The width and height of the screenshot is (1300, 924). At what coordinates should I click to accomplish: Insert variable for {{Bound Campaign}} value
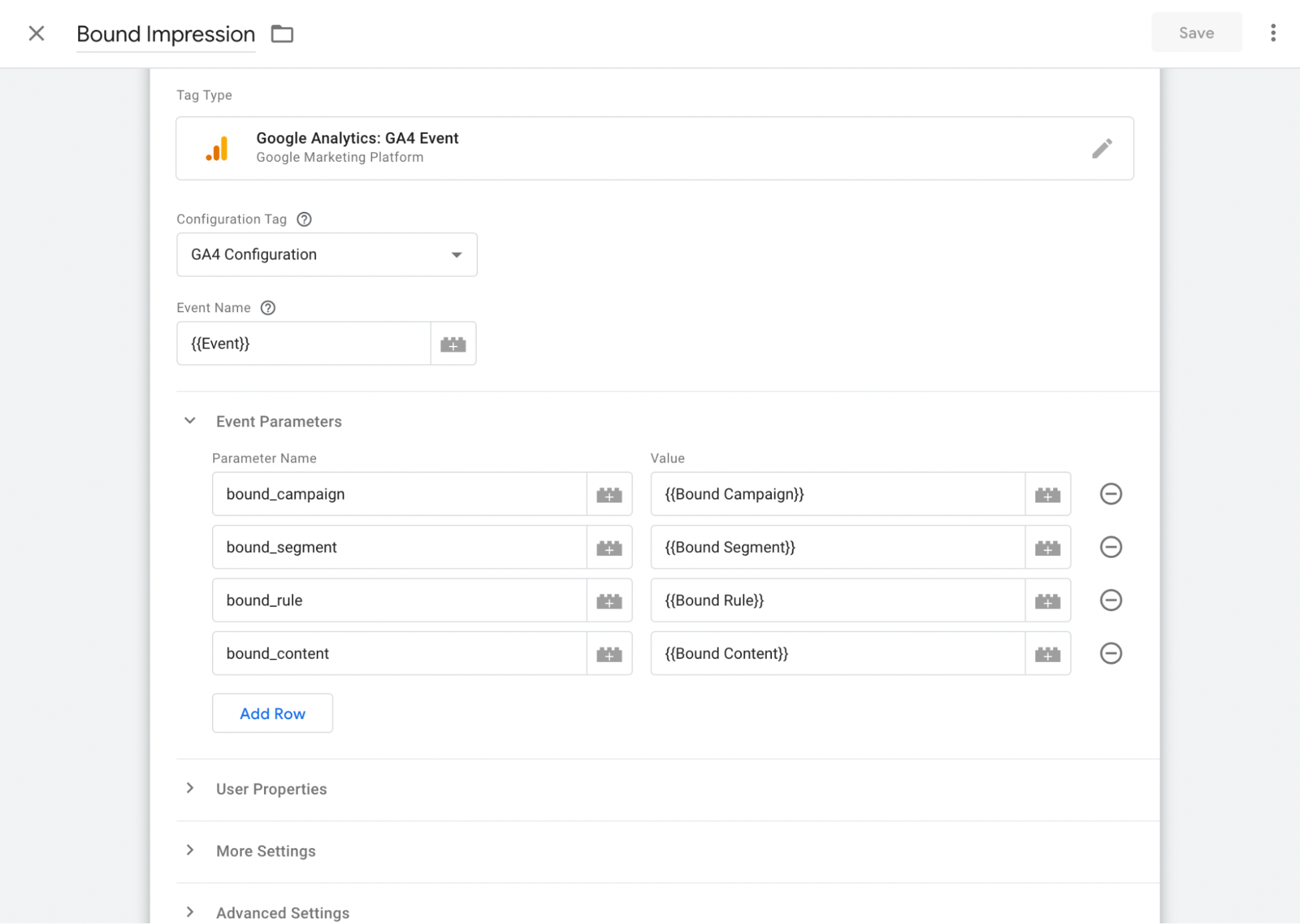pyautogui.click(x=1048, y=494)
